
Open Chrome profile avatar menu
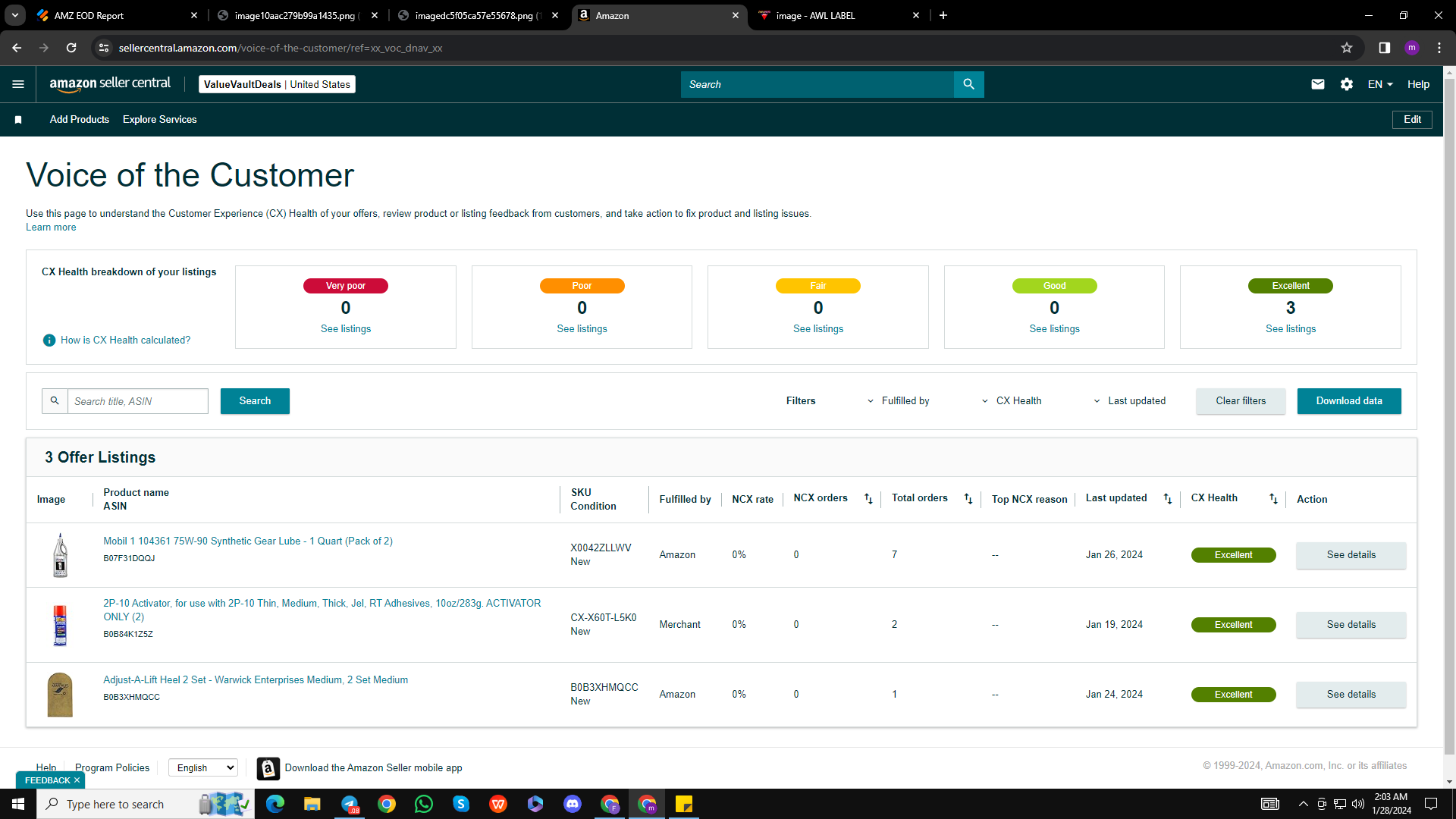point(1412,48)
